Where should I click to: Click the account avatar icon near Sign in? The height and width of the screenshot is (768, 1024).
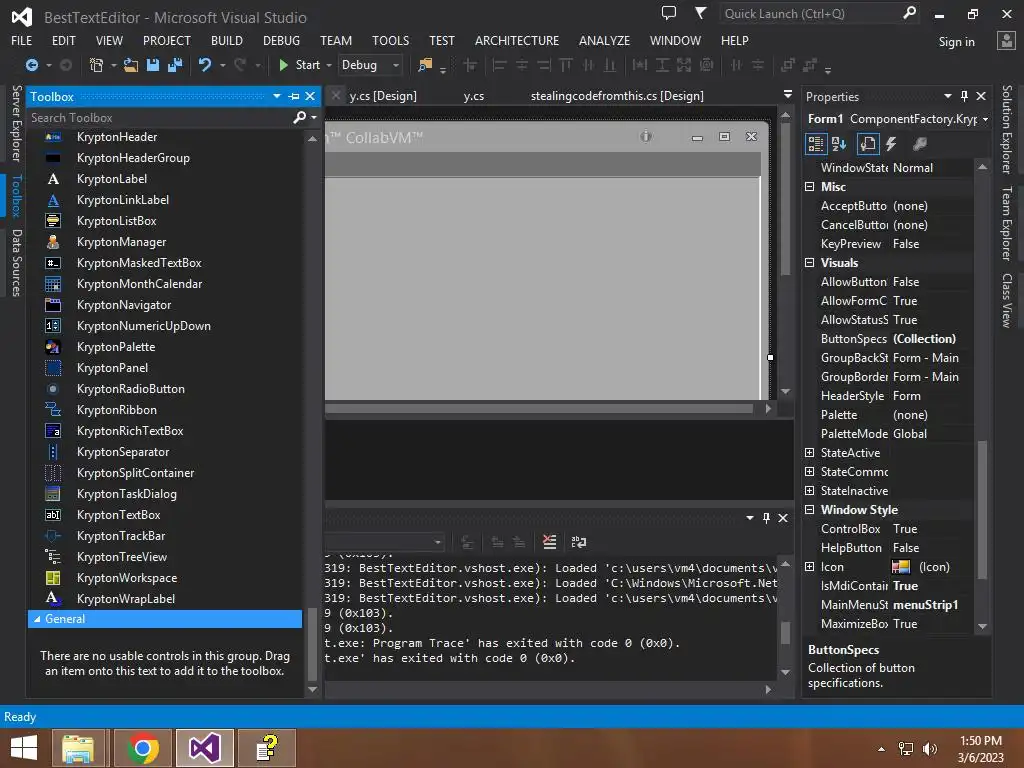point(1006,40)
